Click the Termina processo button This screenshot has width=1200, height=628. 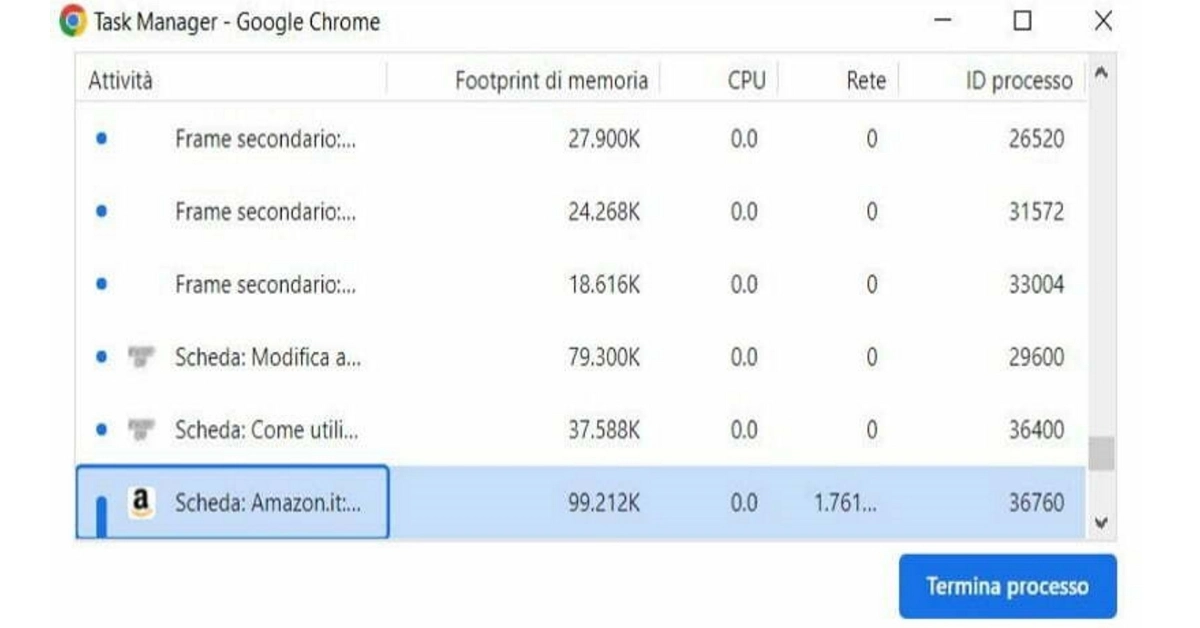(1007, 586)
